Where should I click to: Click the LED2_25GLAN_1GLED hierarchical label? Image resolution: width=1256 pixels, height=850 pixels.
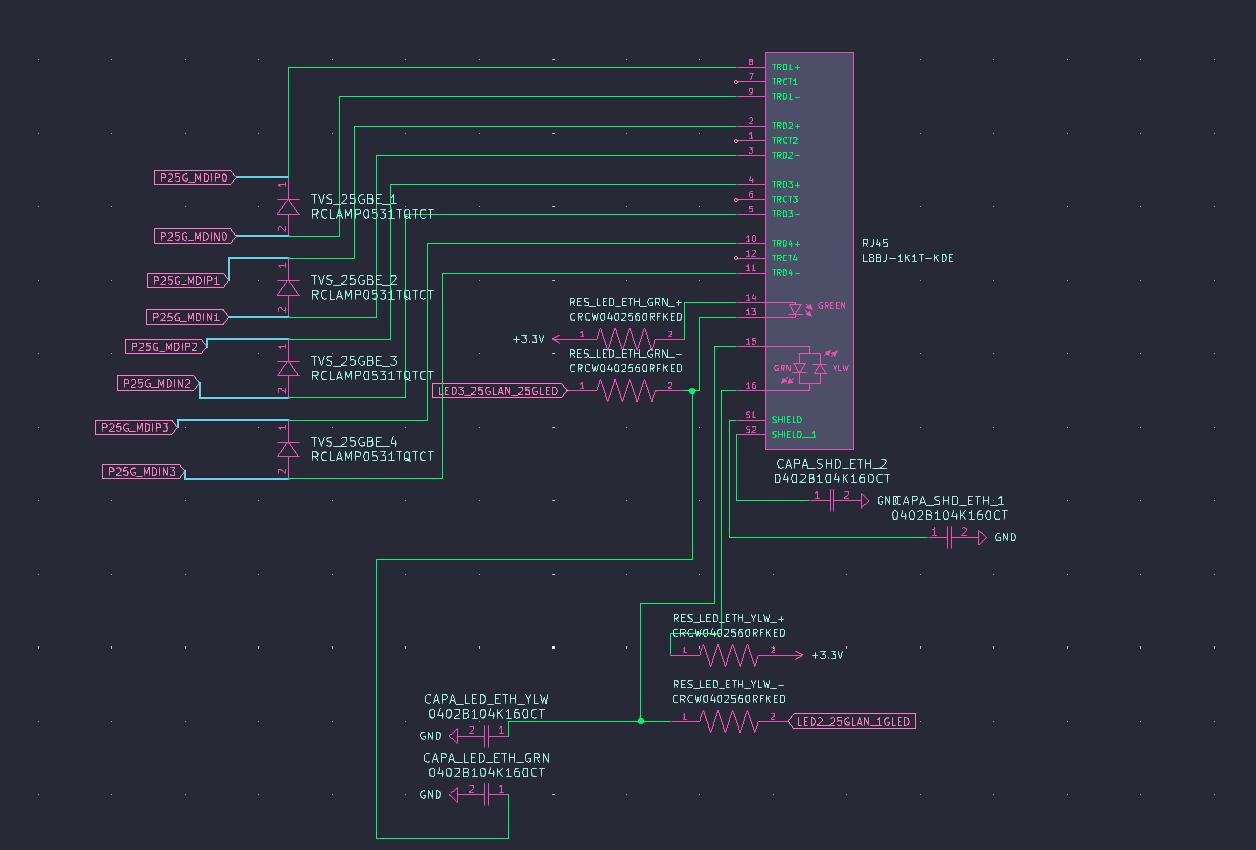click(853, 721)
